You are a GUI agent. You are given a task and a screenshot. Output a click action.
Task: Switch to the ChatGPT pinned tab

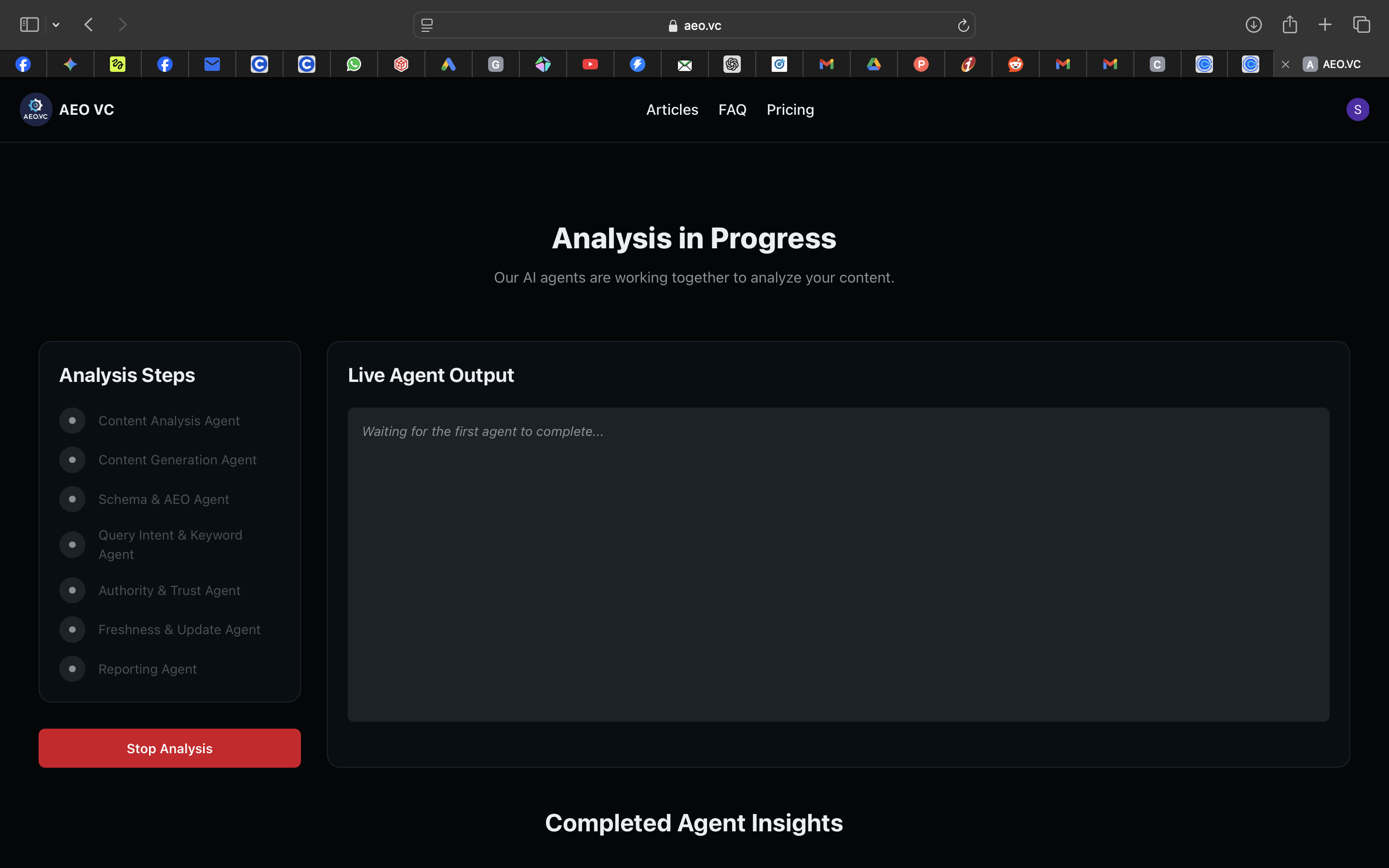(732, 64)
